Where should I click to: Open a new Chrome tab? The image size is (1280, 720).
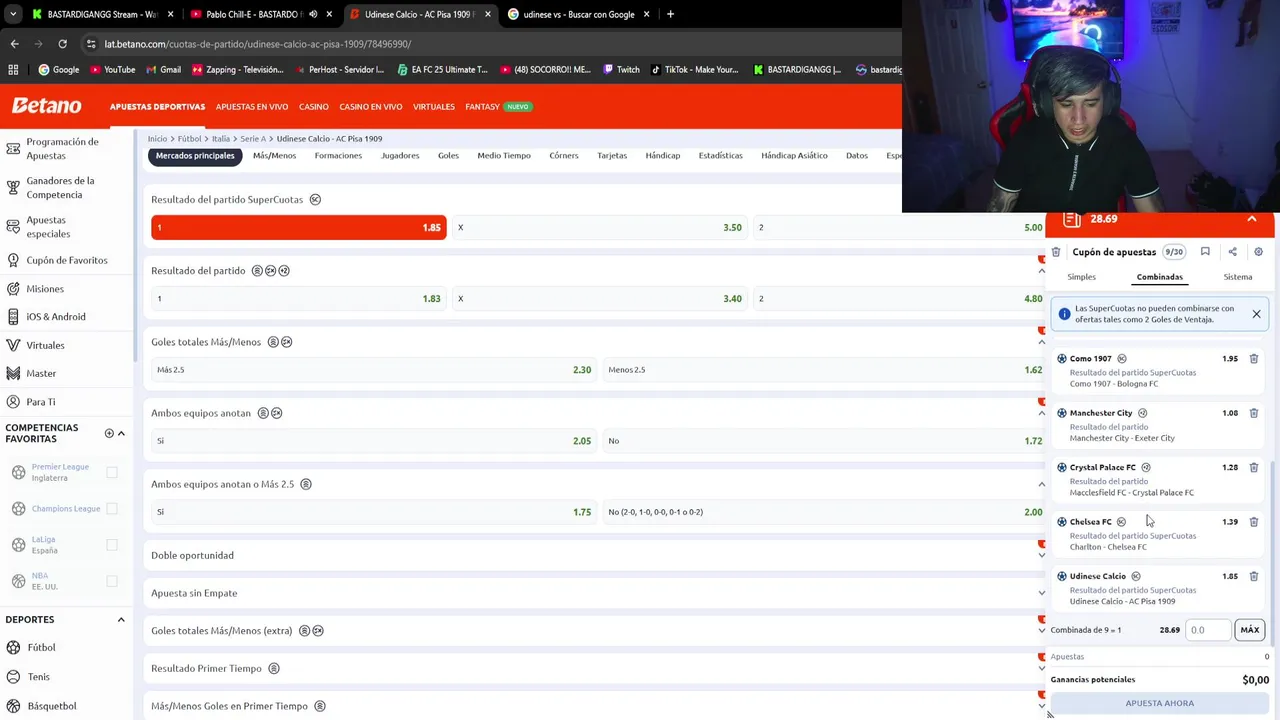pyautogui.click(x=670, y=14)
